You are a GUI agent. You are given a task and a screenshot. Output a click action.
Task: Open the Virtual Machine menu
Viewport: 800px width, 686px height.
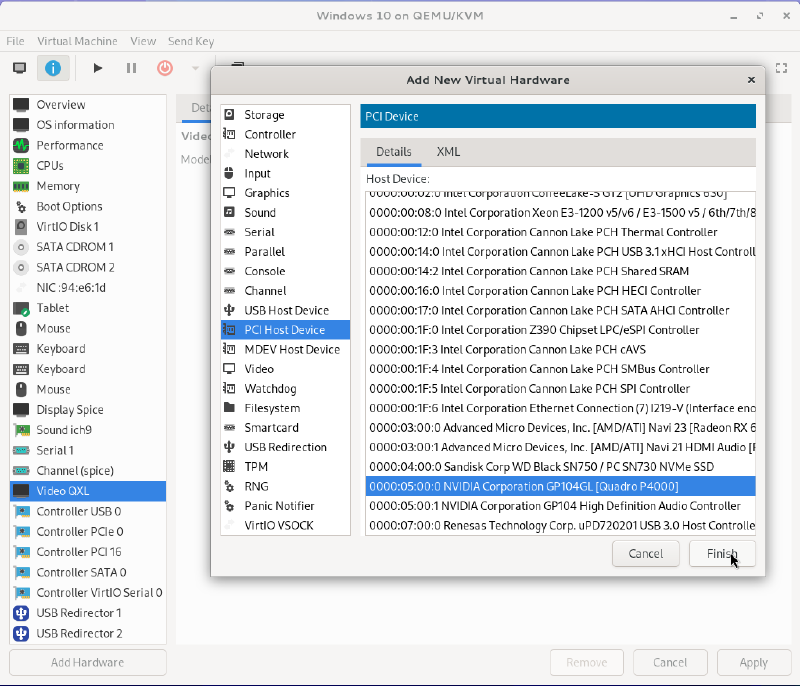pyautogui.click(x=77, y=41)
